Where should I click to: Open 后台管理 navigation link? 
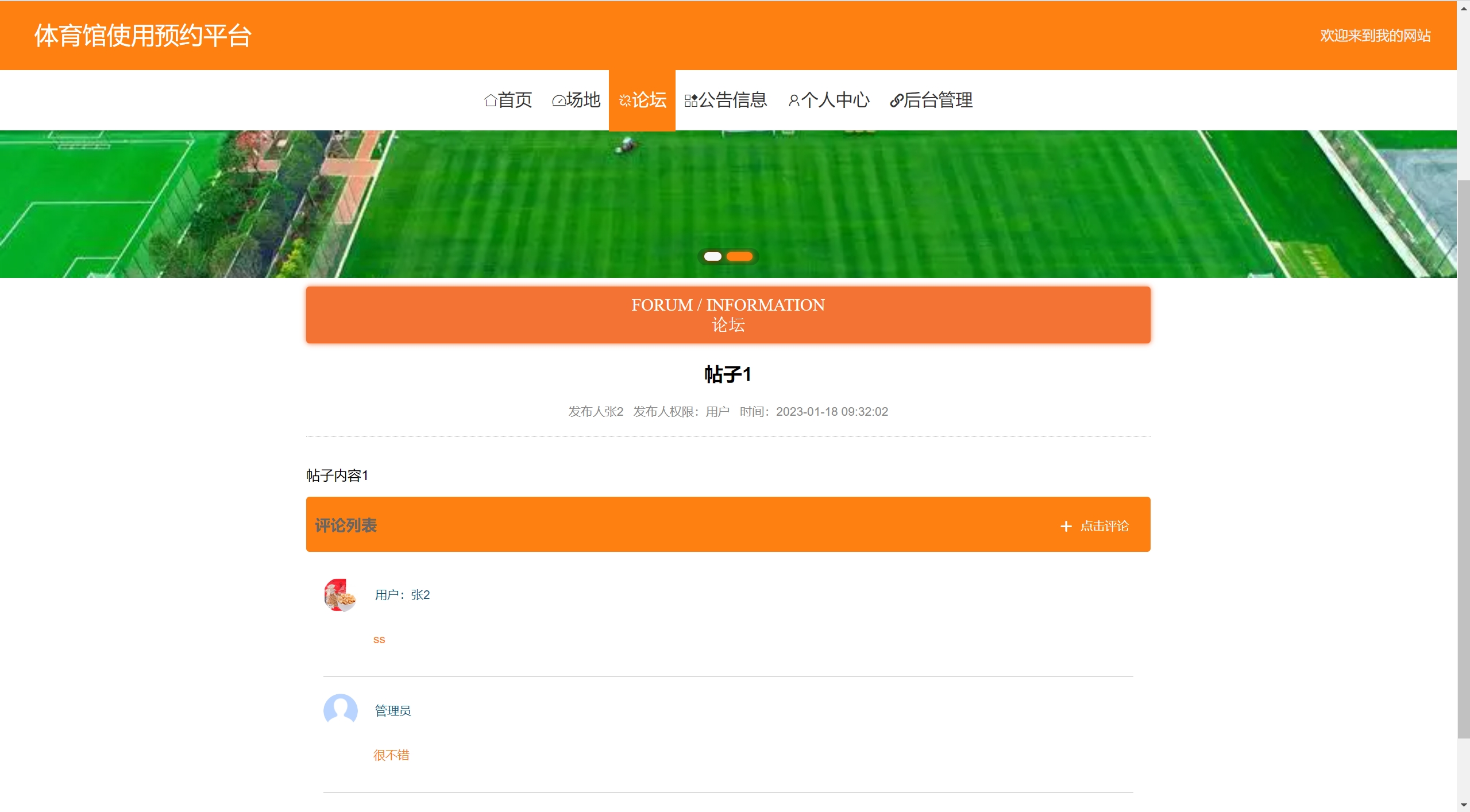937,100
